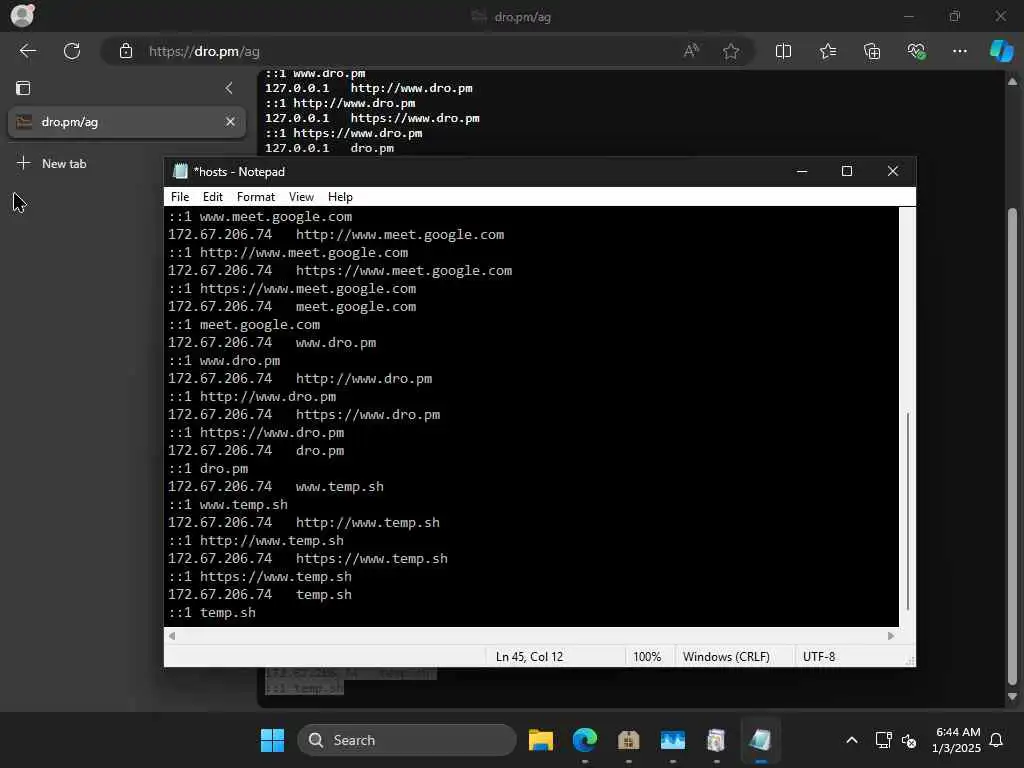Click the browser page scrollbar thumb

[1012, 447]
